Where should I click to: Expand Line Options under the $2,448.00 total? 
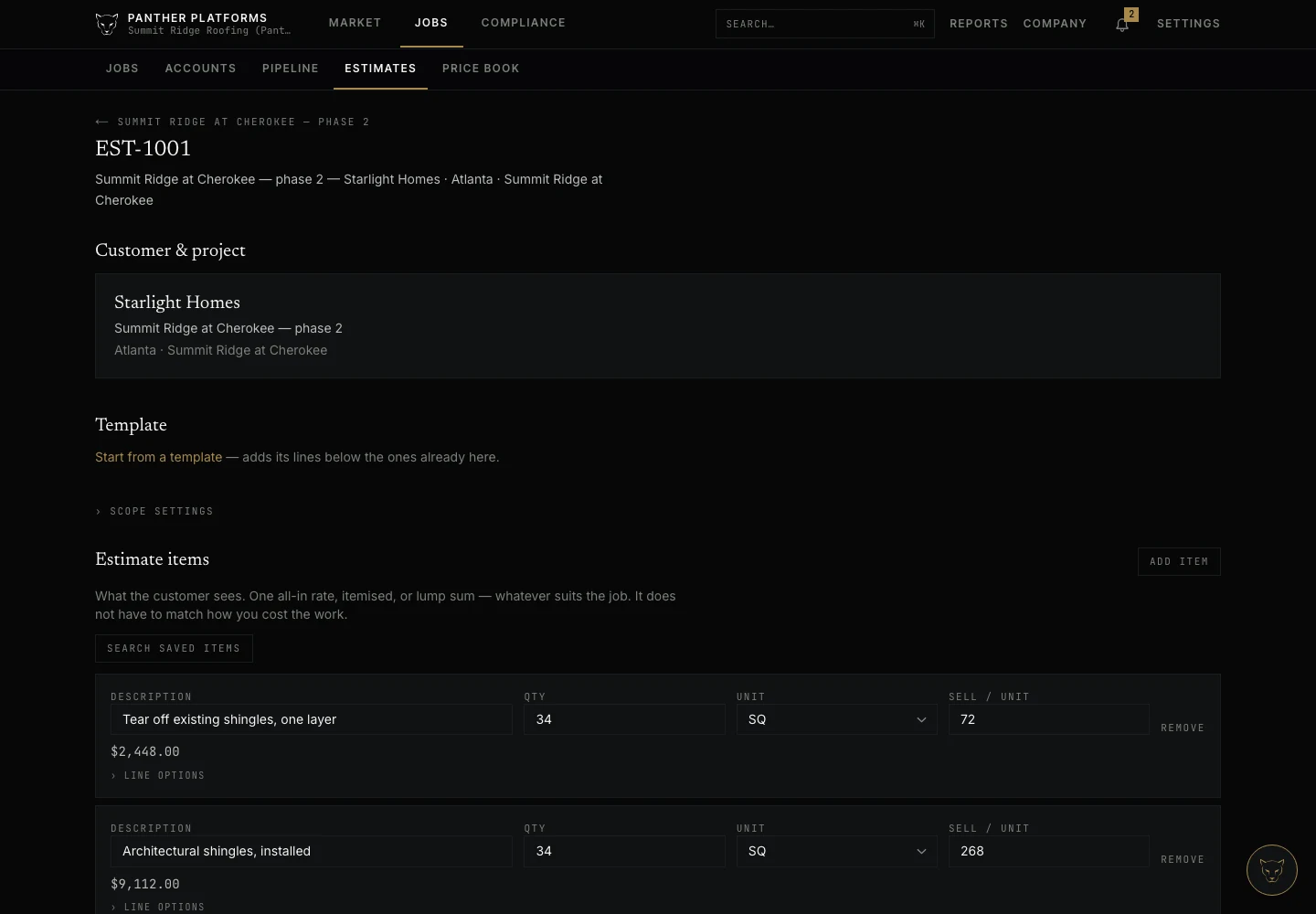158,775
